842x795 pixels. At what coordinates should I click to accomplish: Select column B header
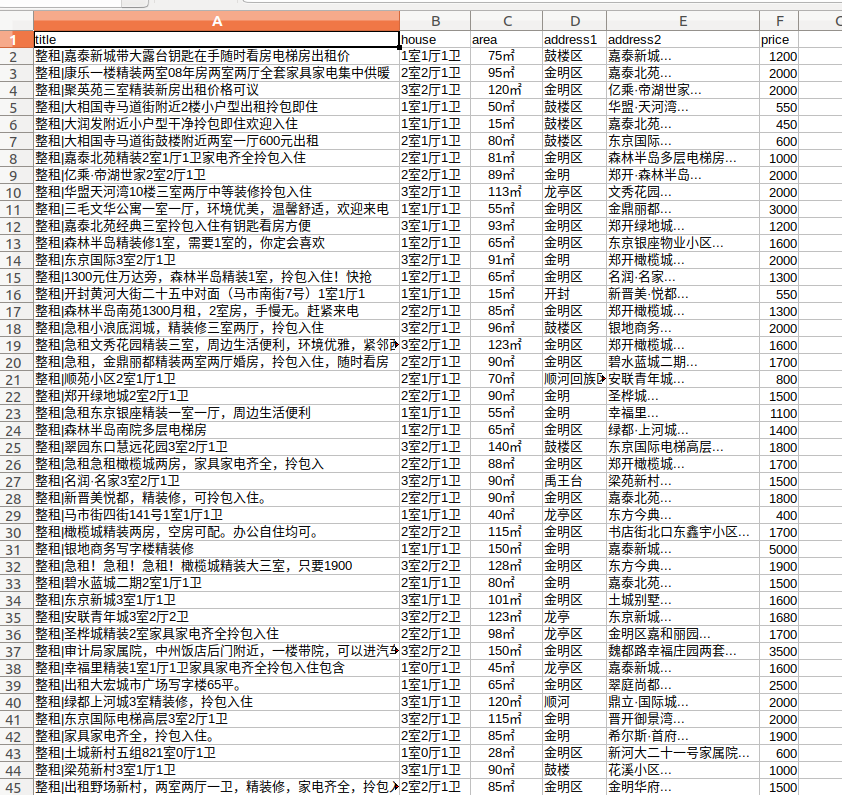435,21
